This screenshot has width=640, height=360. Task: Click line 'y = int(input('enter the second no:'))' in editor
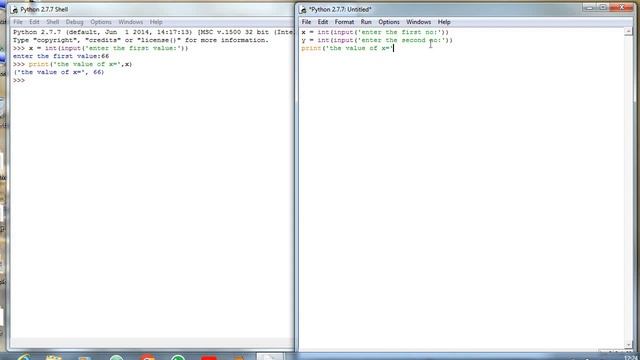377,40
